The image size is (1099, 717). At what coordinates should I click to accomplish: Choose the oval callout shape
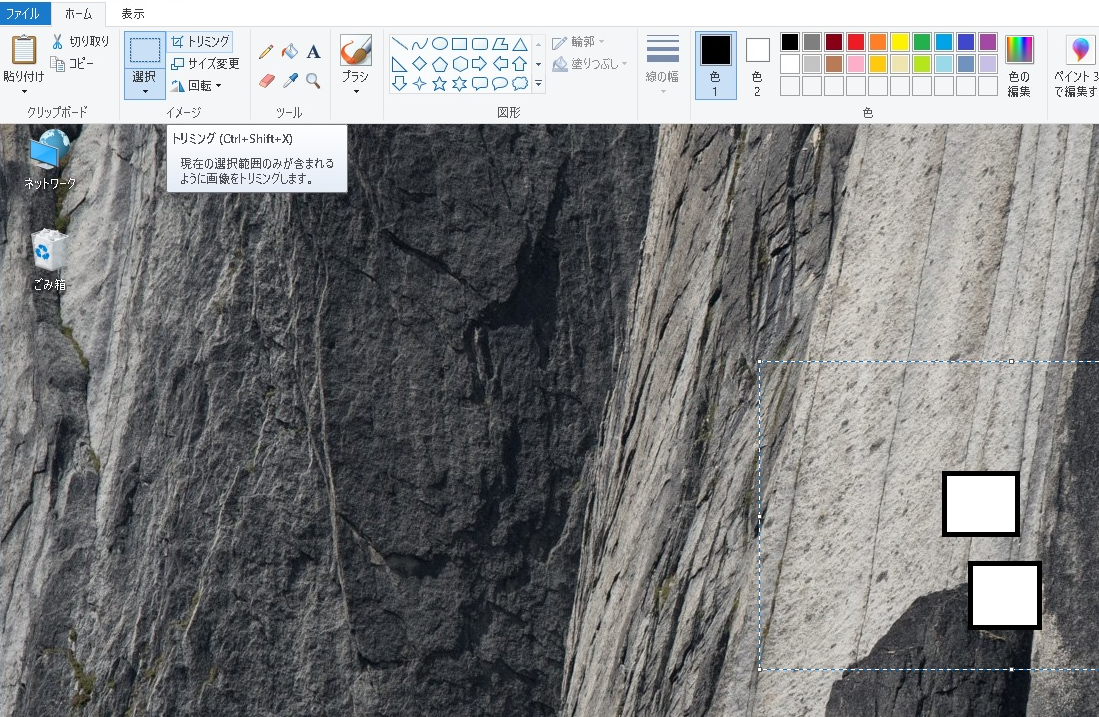[500, 84]
